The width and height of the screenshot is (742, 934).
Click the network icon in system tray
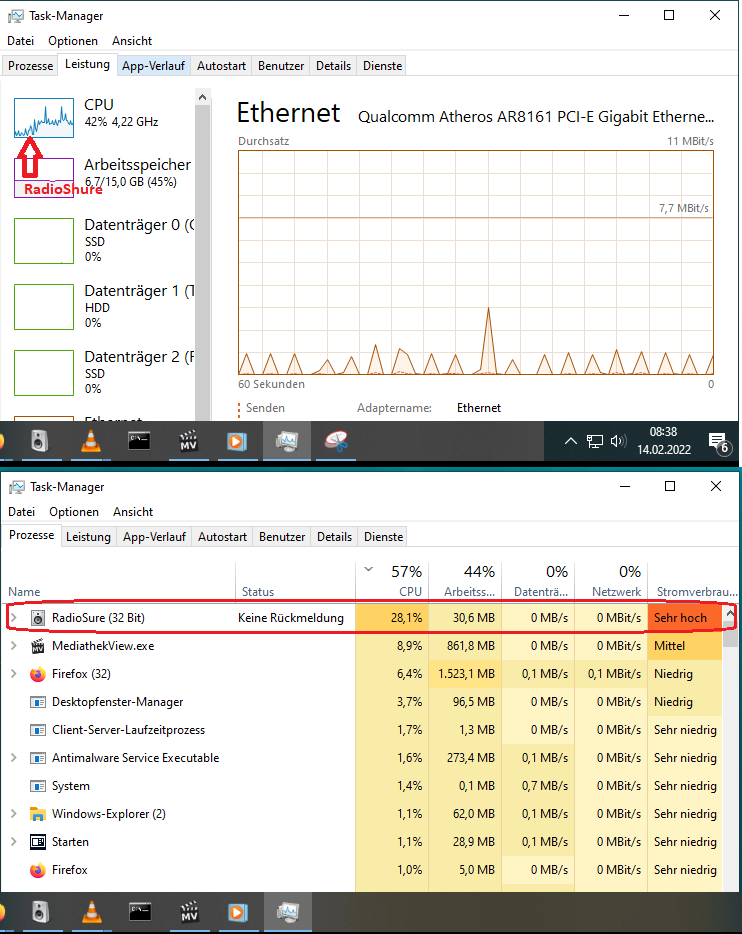(x=594, y=441)
